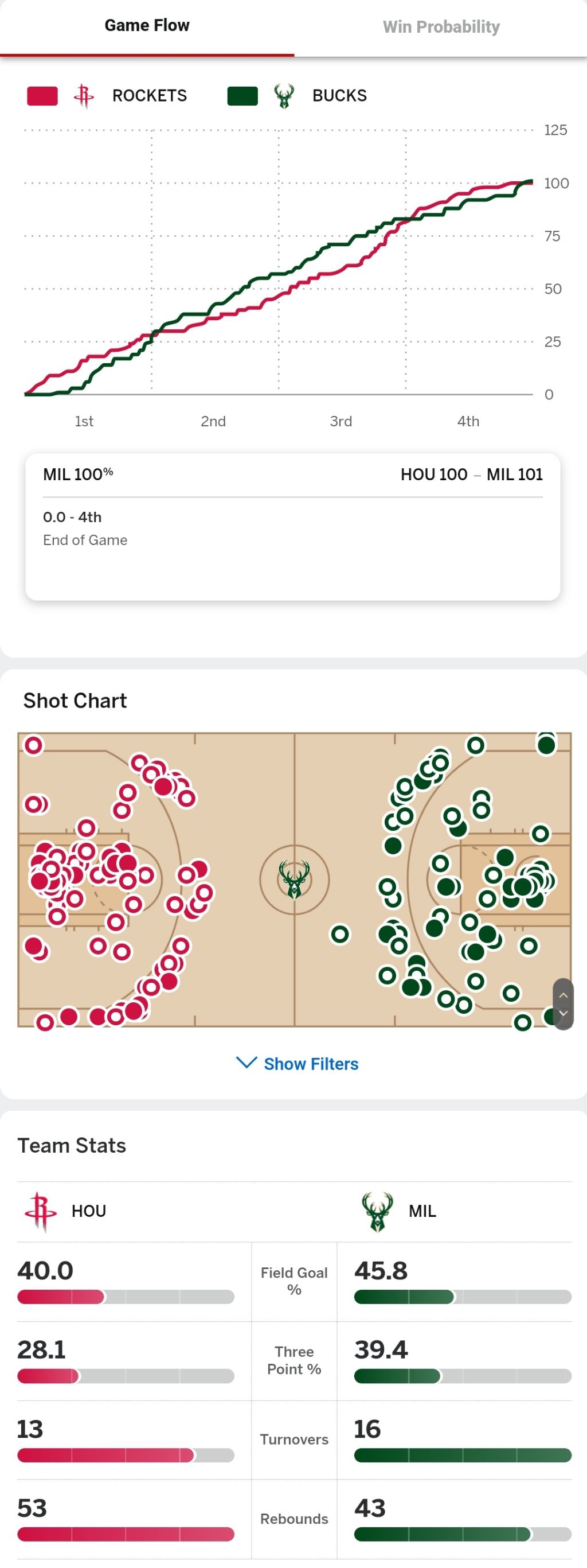Select the Game Flow tab
Viewport: 587px width, 1568px height.
(147, 26)
